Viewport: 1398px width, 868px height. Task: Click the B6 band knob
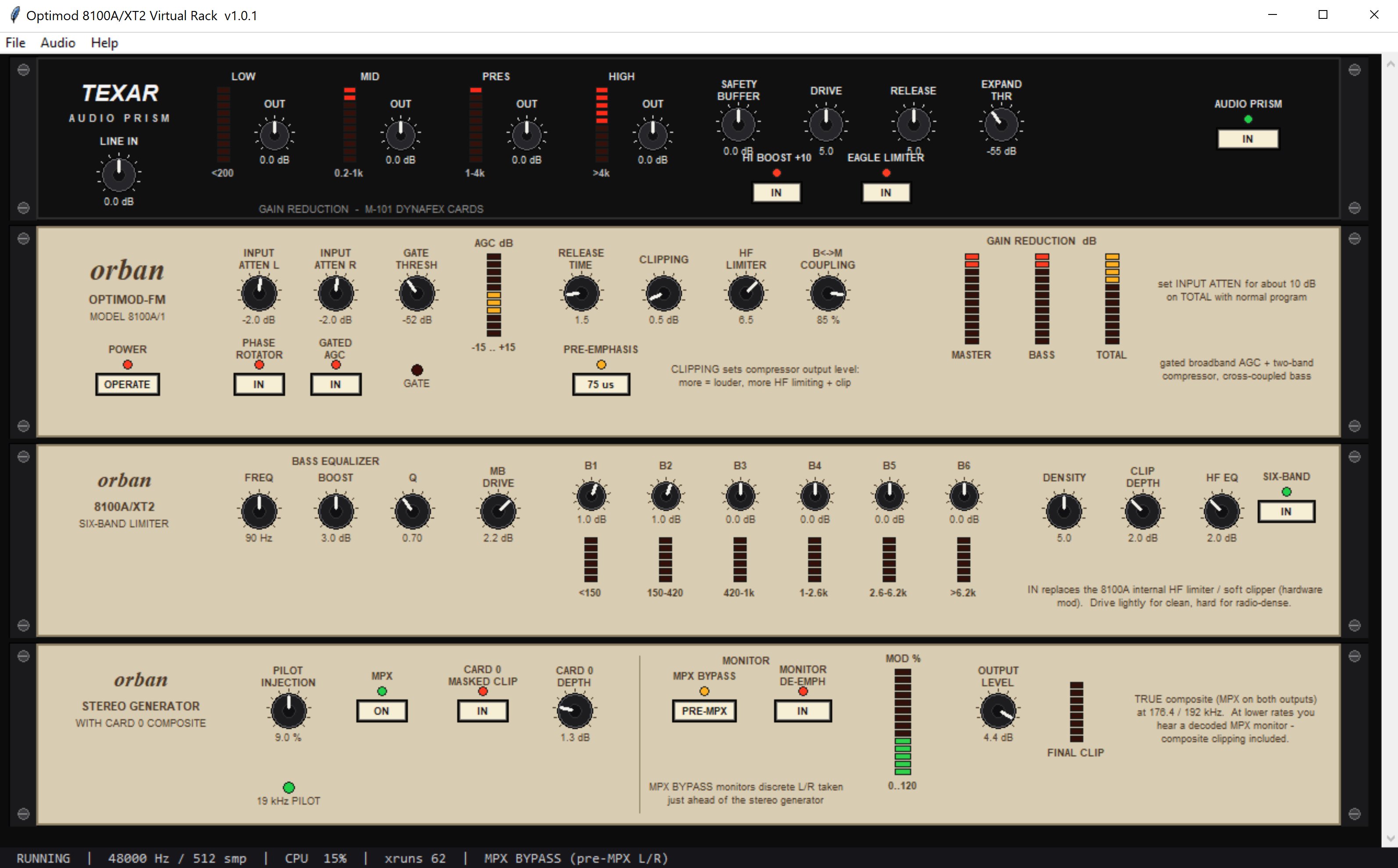pos(964,496)
